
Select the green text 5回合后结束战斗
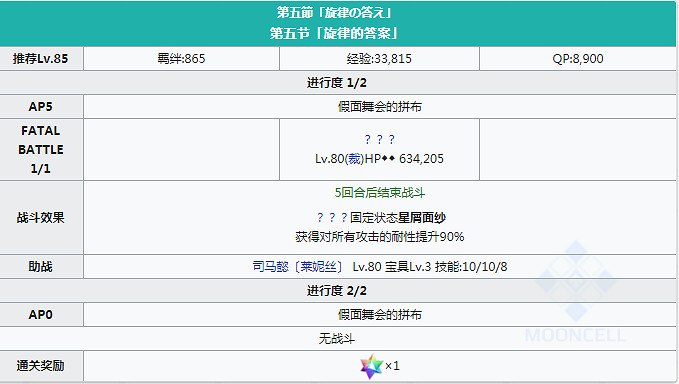point(380,193)
